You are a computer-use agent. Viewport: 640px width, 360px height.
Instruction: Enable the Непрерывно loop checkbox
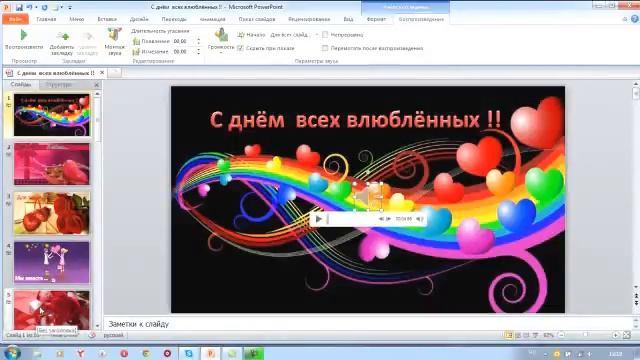coord(325,35)
